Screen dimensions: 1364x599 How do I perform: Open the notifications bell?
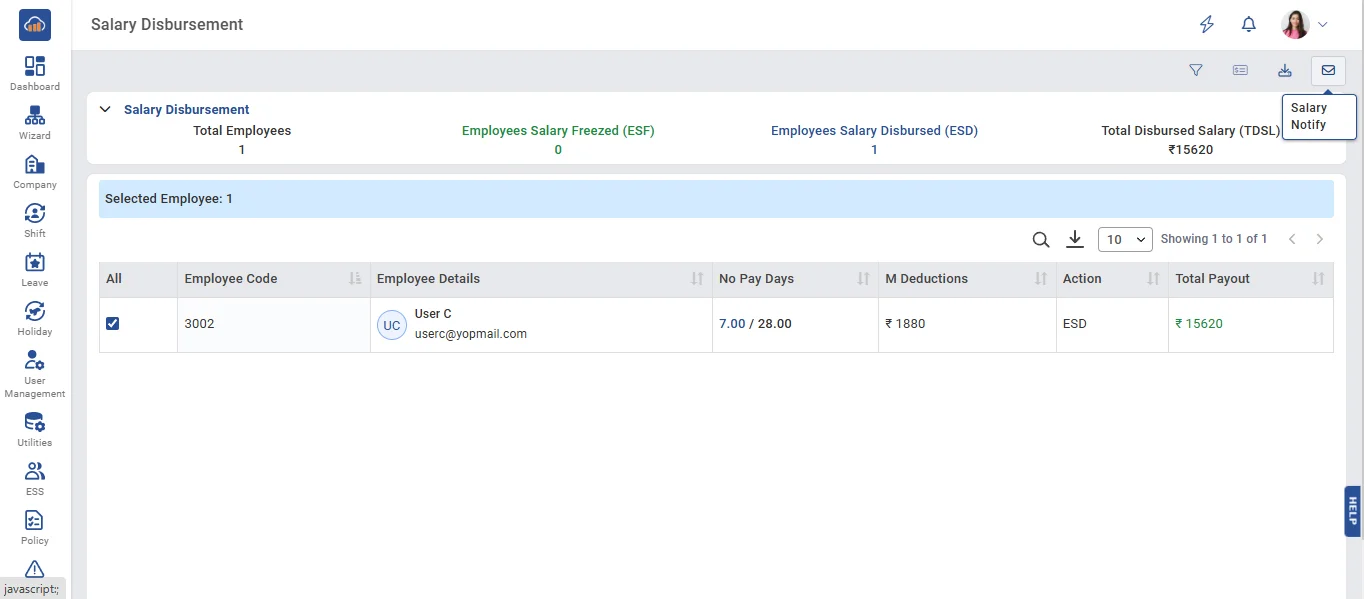1249,25
